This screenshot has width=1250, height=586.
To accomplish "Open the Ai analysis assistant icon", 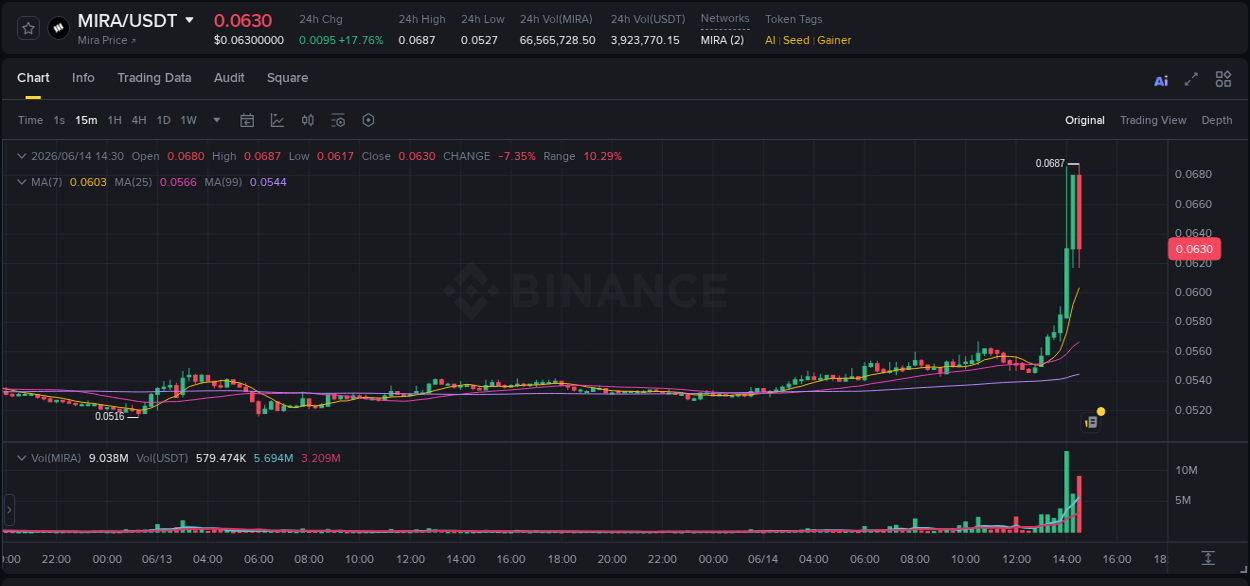I will pos(1161,81).
